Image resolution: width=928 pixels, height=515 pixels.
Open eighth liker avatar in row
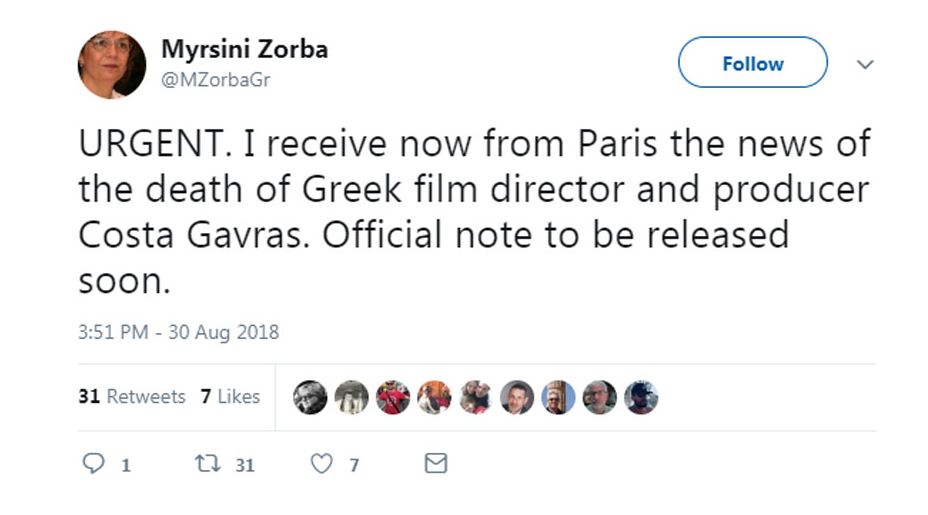(600, 397)
